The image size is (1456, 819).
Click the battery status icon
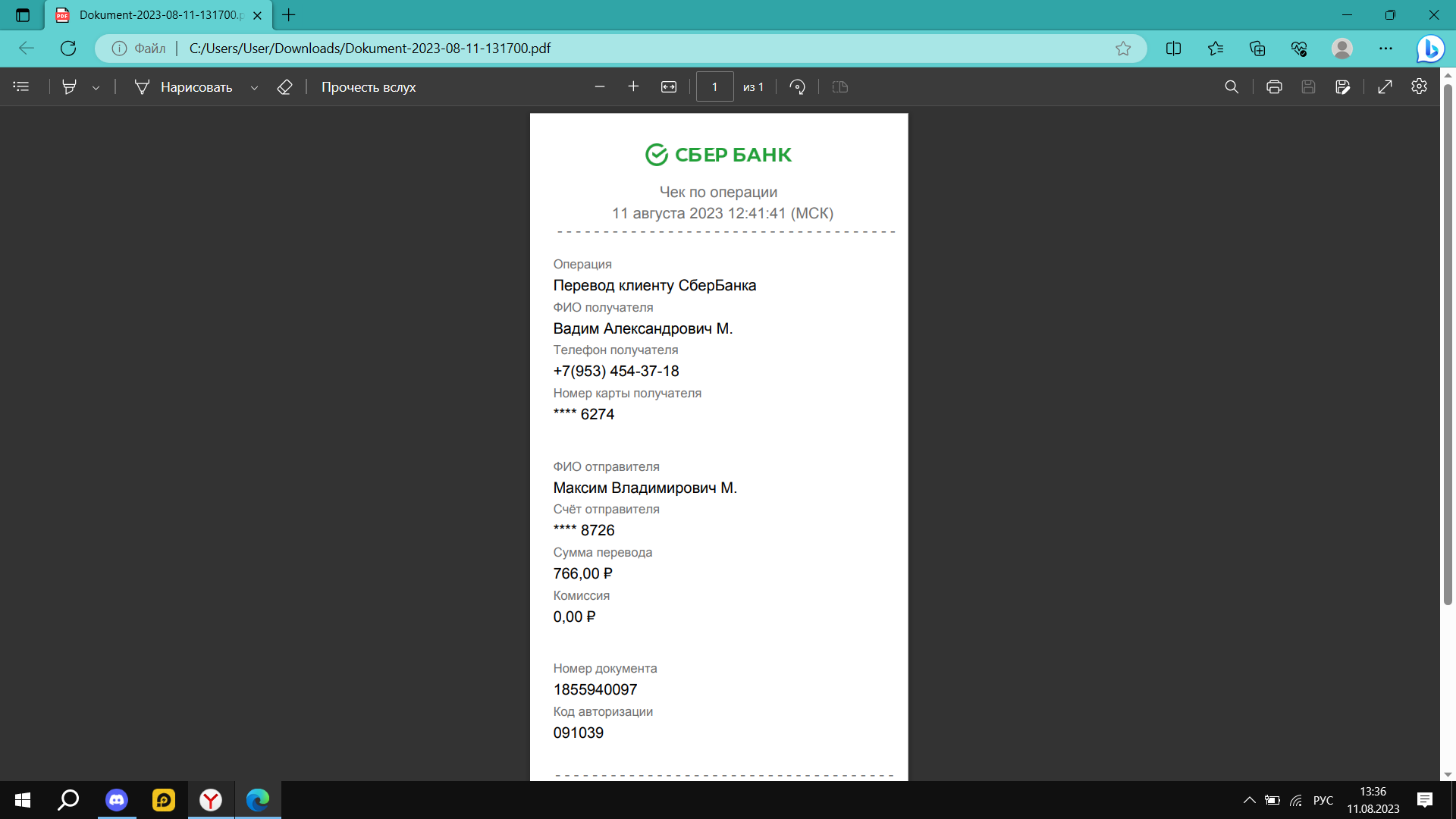pyautogui.click(x=1272, y=800)
